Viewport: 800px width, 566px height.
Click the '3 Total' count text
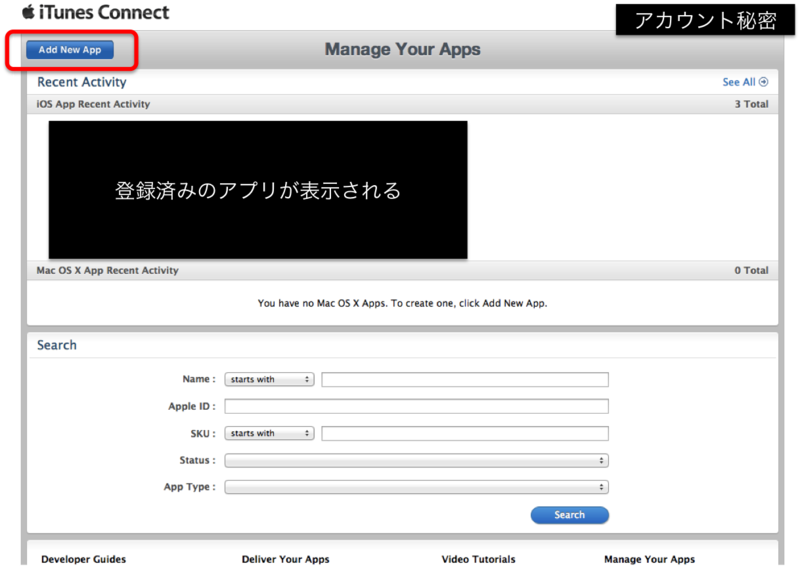pos(751,104)
